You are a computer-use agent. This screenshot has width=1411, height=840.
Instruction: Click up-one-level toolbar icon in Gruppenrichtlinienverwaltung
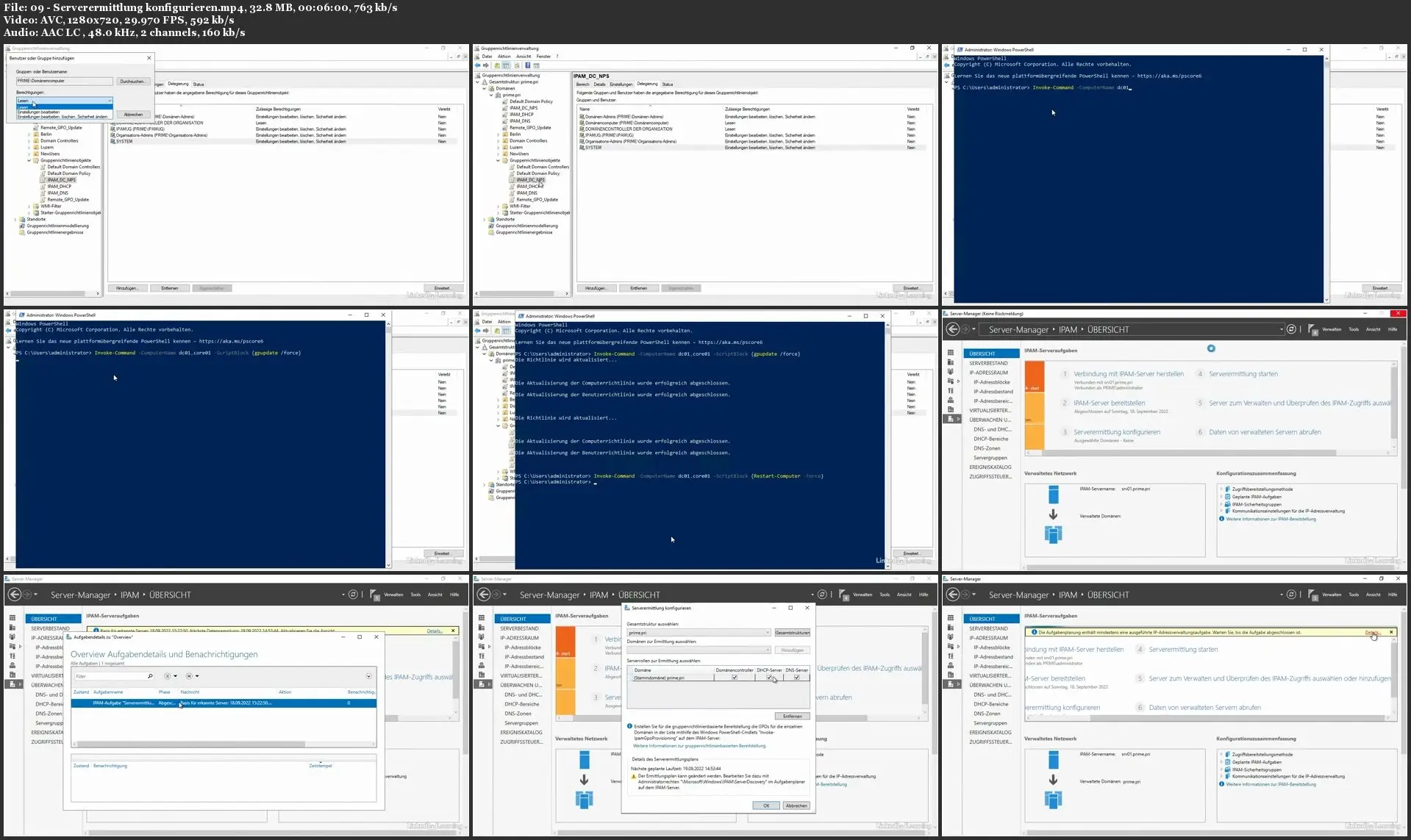[x=497, y=65]
